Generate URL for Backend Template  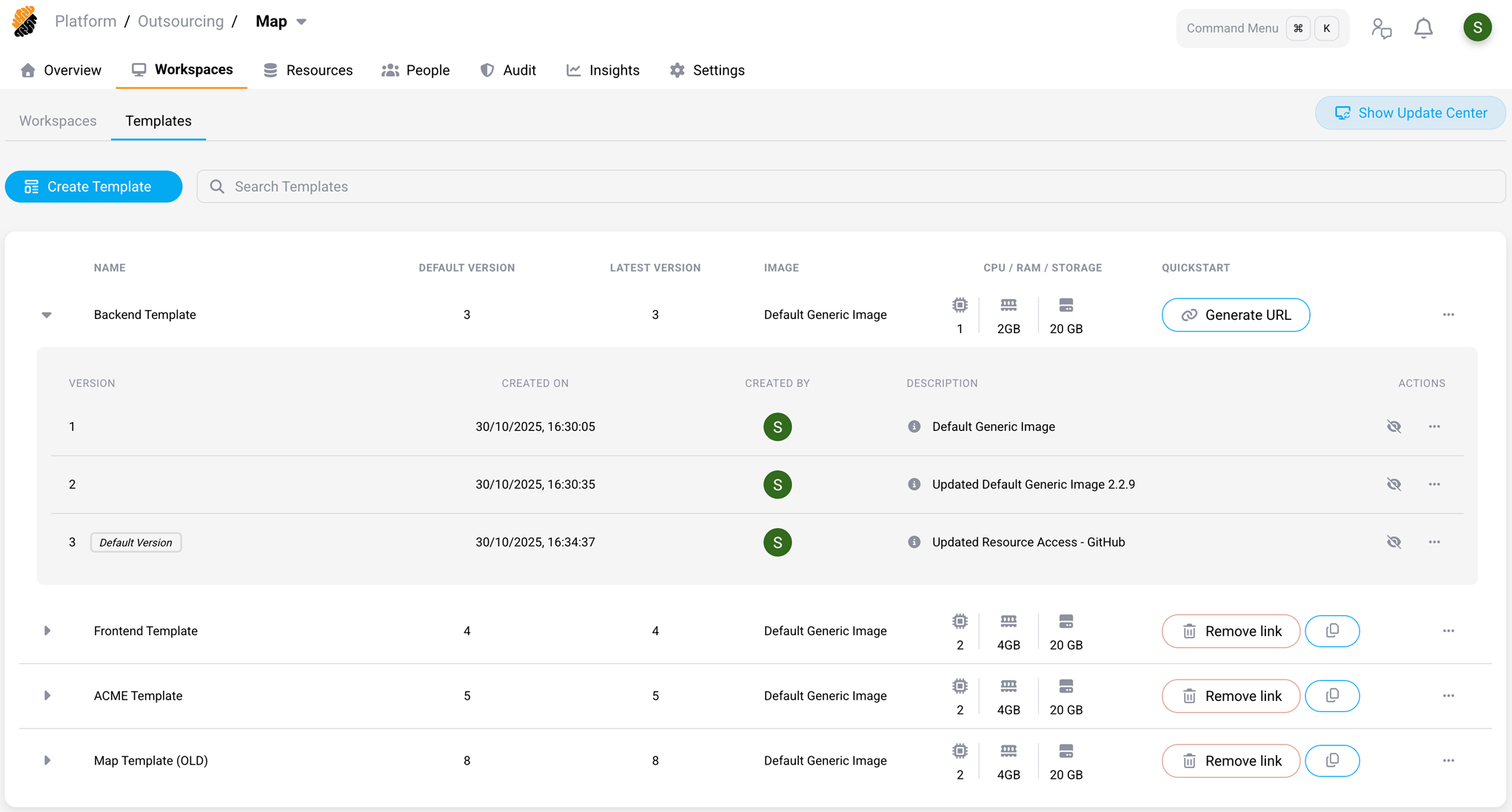[1235, 315]
